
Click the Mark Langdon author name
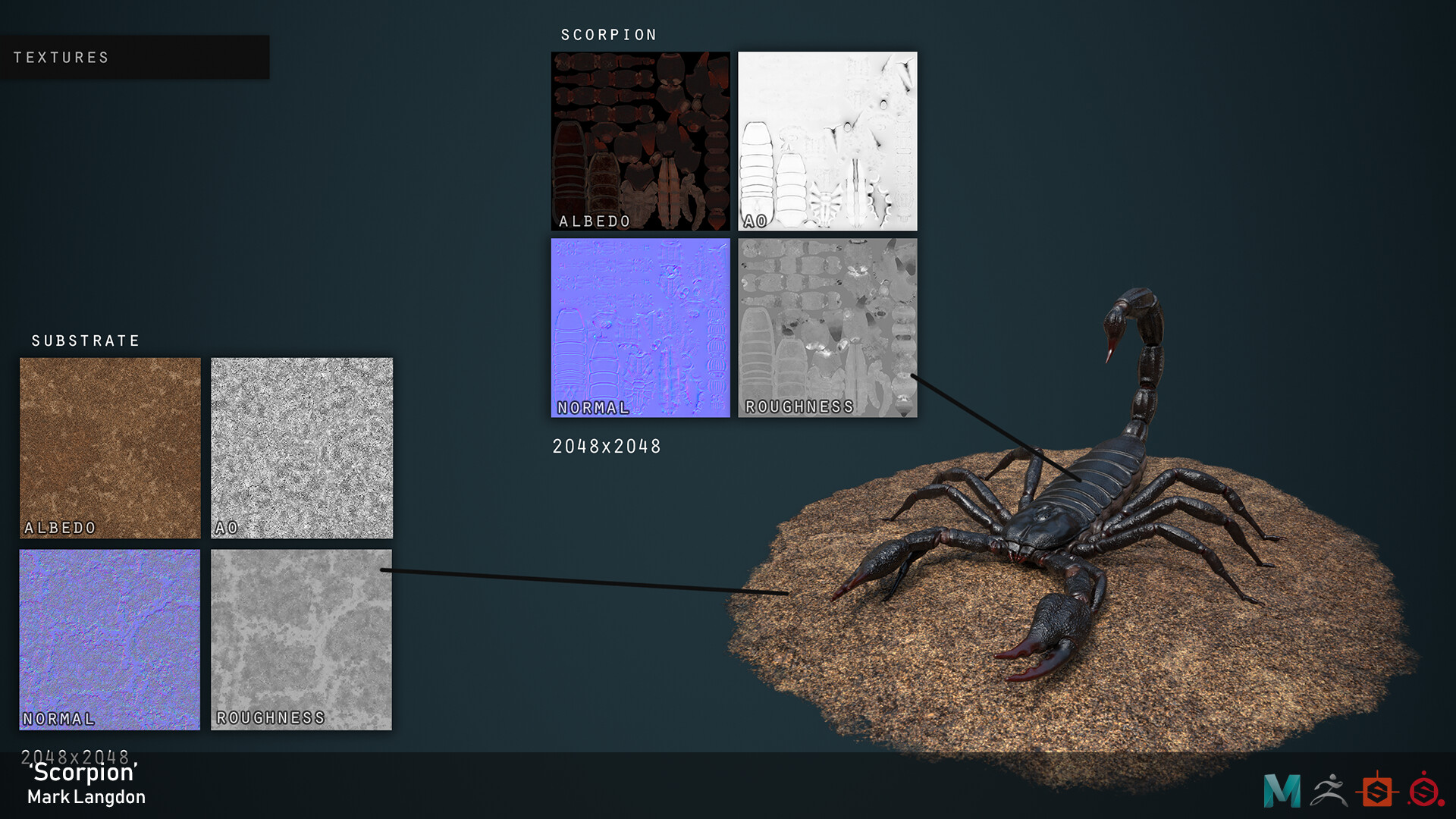coord(86,797)
